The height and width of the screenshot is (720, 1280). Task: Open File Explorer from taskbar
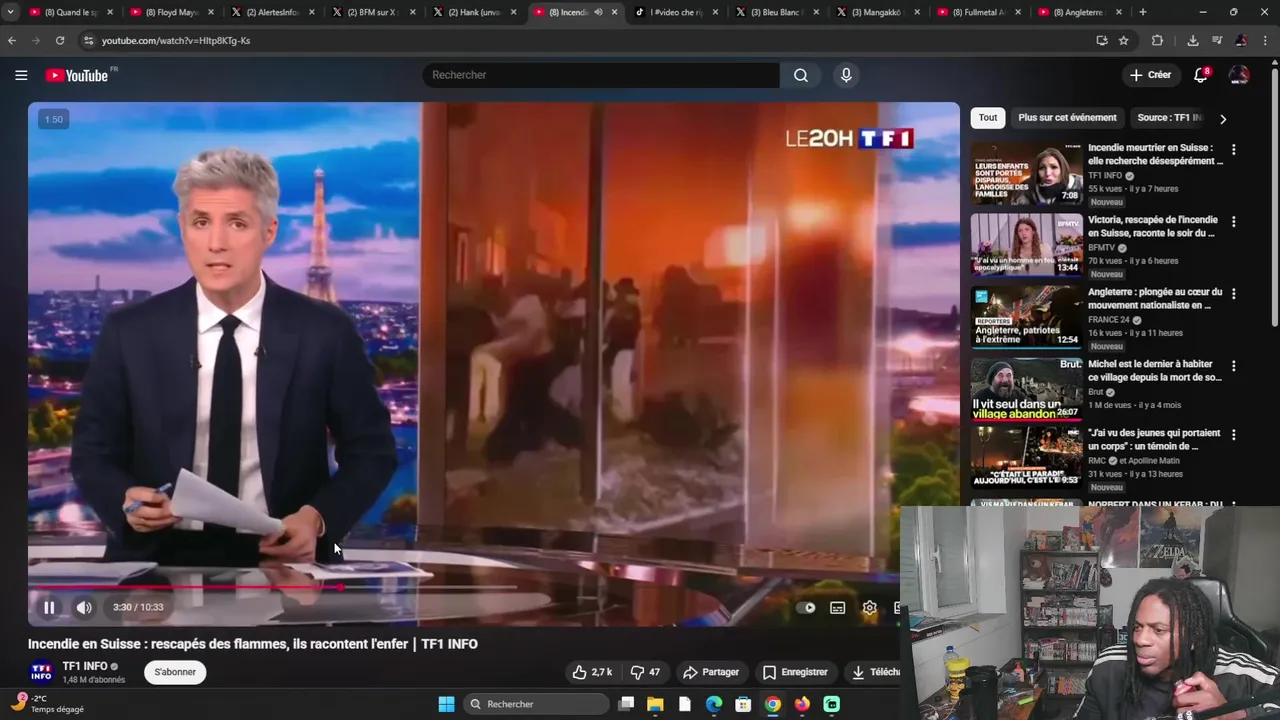655,704
